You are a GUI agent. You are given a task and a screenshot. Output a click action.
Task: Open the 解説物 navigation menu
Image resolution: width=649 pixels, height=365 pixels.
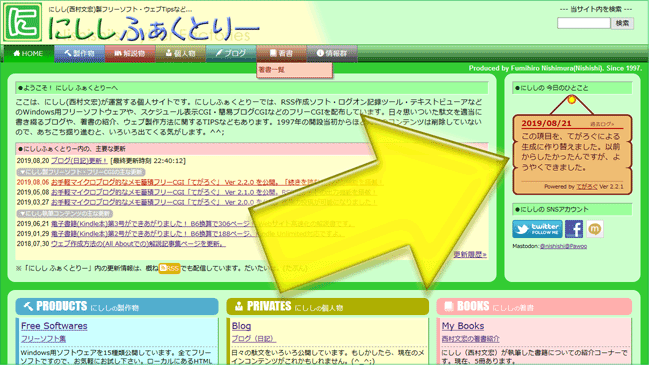(130, 53)
